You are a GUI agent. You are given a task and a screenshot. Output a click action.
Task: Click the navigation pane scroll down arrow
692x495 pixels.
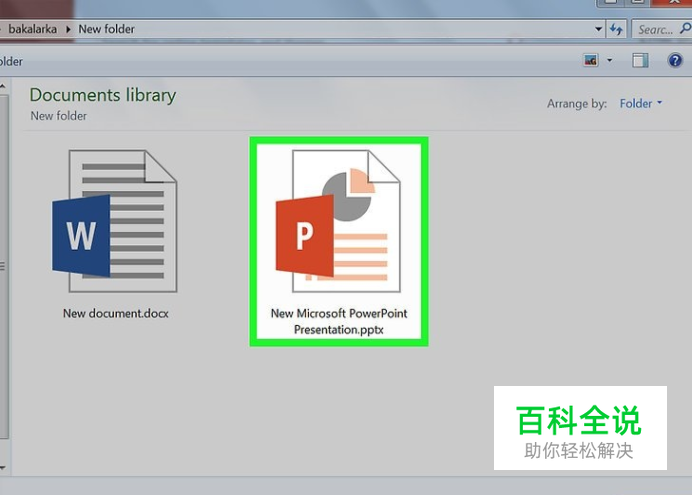(x=3, y=468)
